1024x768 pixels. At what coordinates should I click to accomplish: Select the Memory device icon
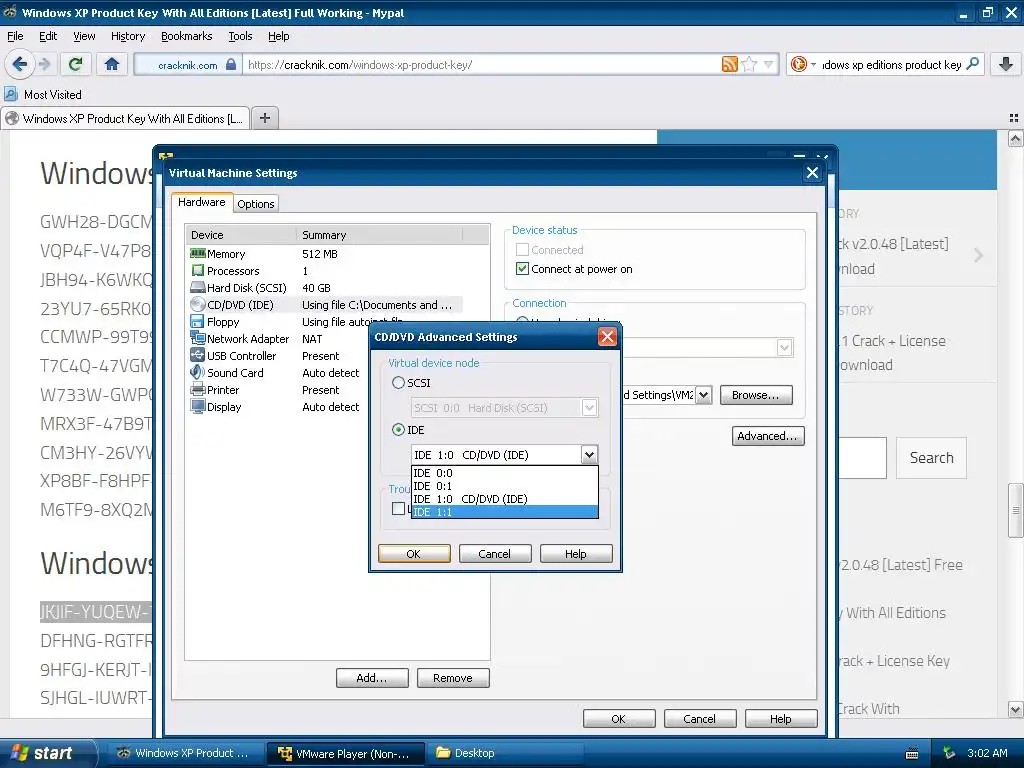click(x=198, y=253)
